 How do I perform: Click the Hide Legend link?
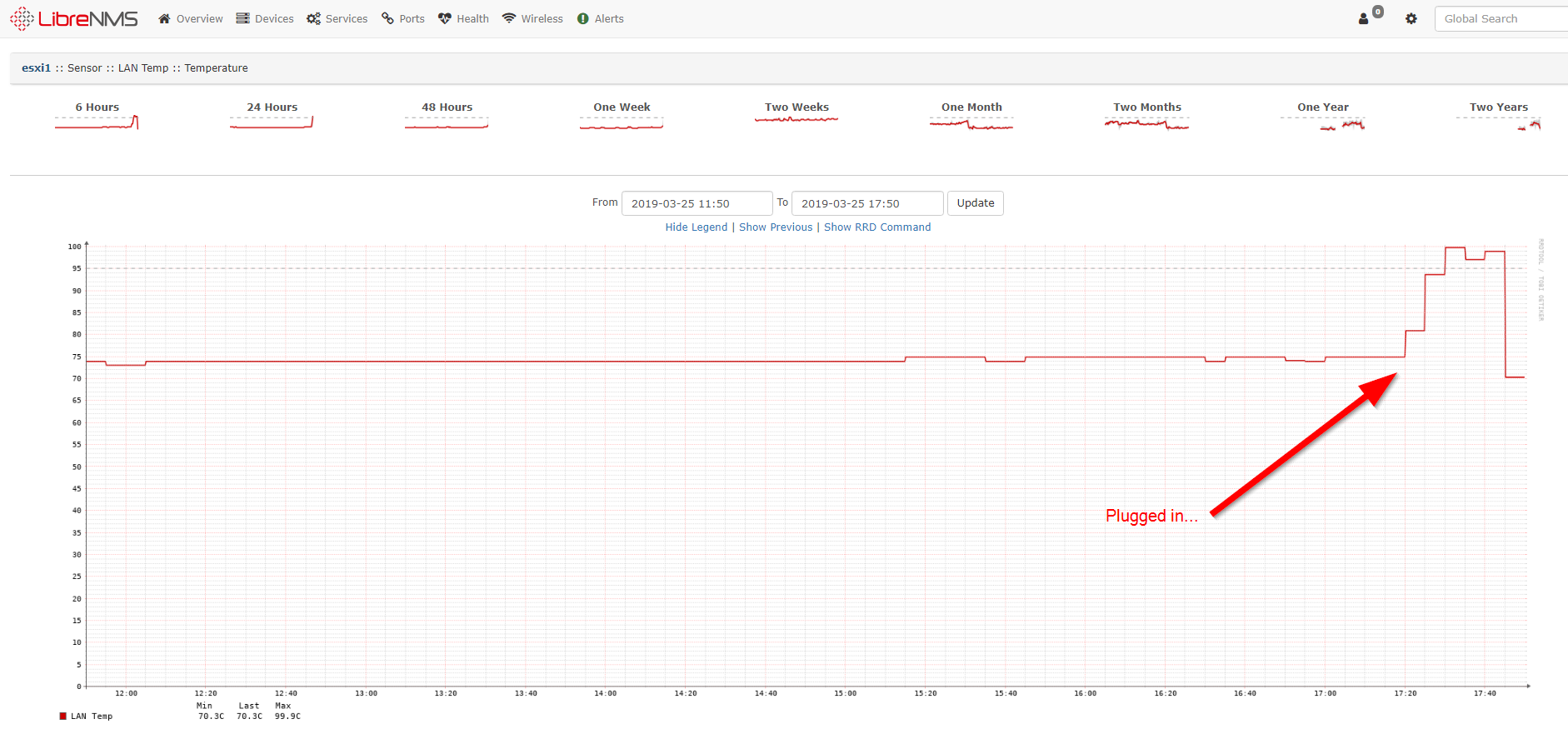pos(697,227)
